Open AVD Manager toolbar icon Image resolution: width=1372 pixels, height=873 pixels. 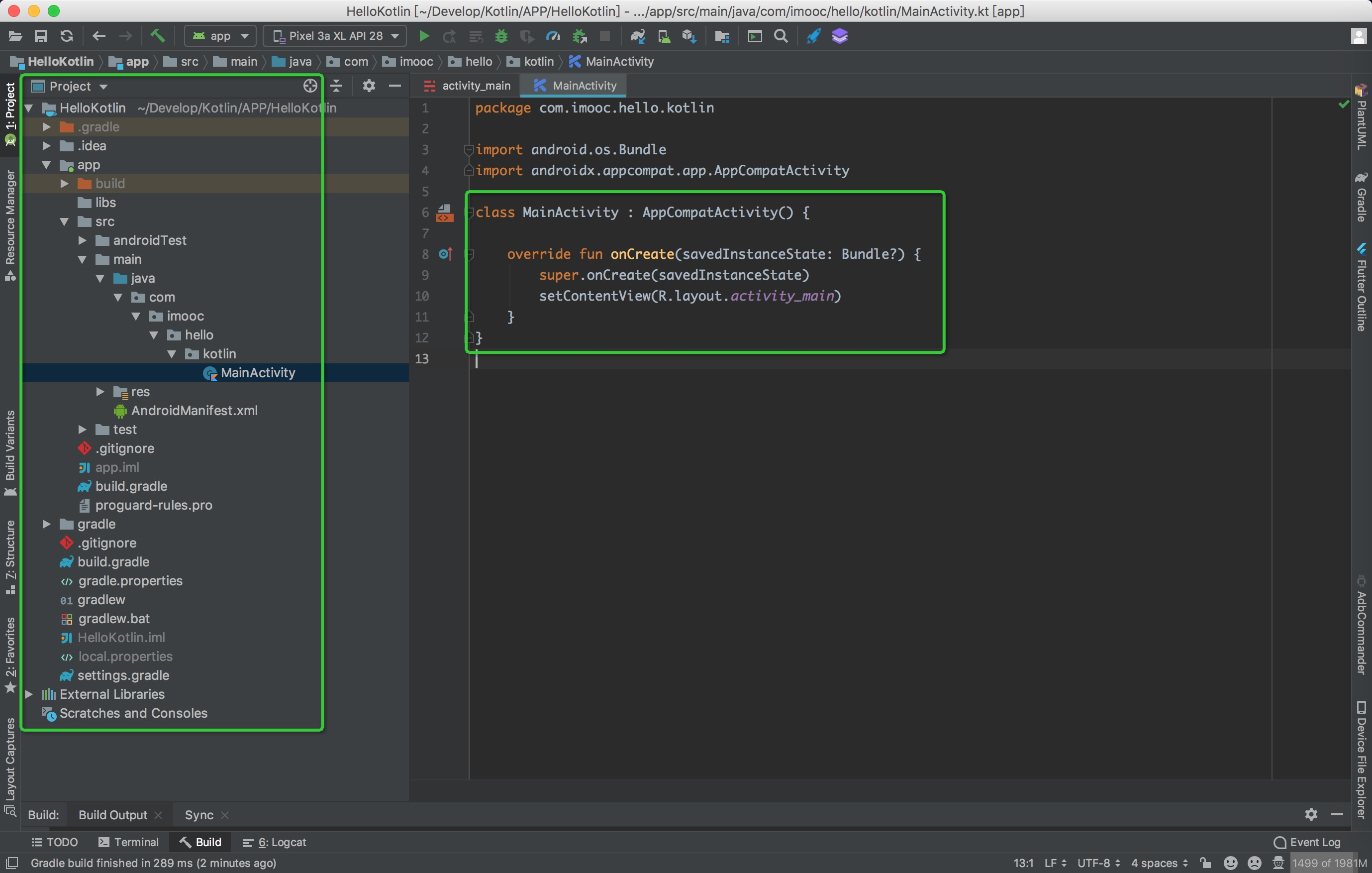(x=664, y=36)
